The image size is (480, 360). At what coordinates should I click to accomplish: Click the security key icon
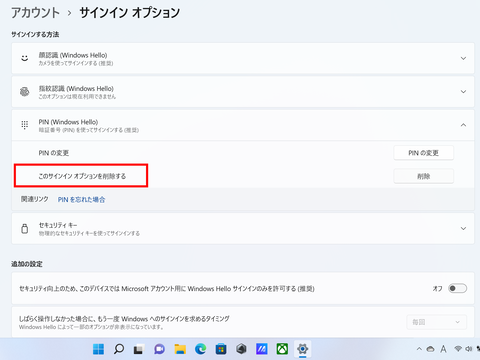coord(24,229)
